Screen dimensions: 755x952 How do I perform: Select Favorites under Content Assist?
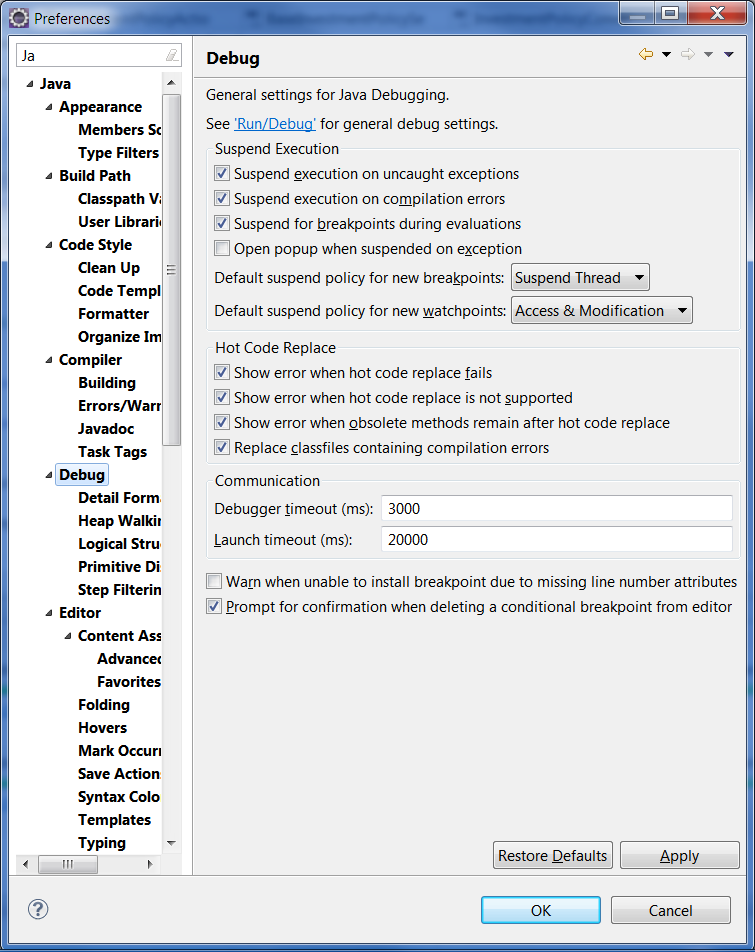click(x=129, y=682)
